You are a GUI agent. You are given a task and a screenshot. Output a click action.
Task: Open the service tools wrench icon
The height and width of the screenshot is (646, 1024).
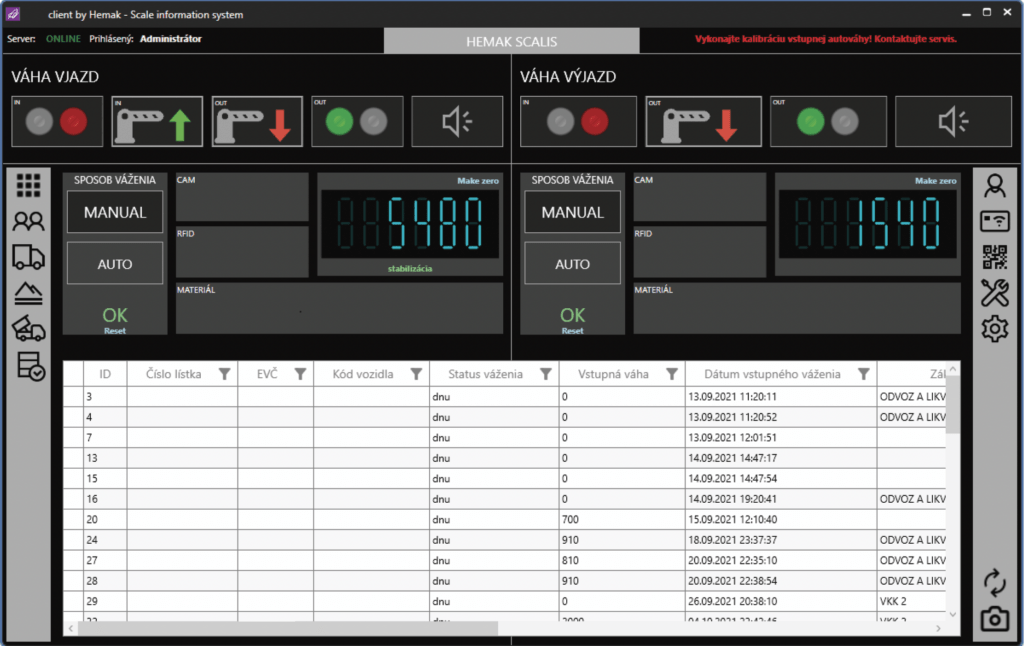[x=995, y=293]
